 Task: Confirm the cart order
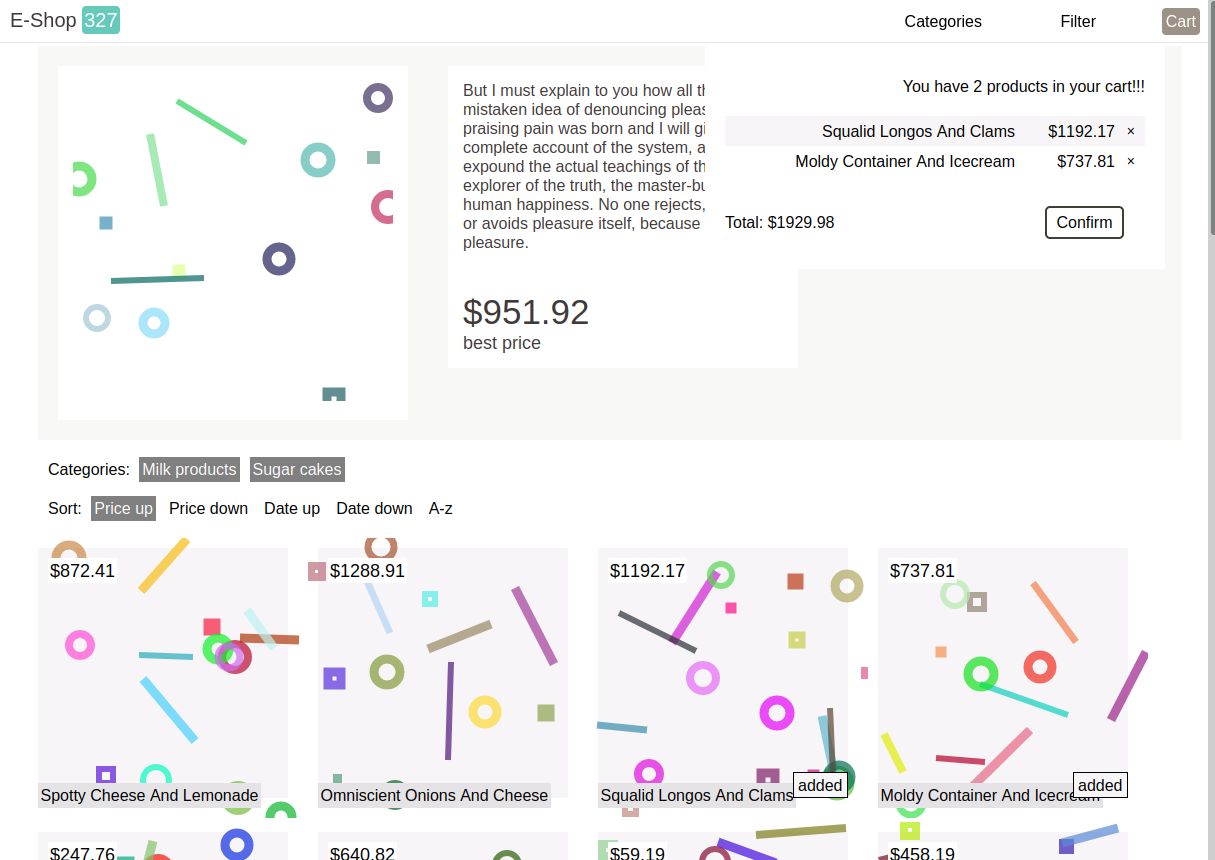pos(1084,222)
